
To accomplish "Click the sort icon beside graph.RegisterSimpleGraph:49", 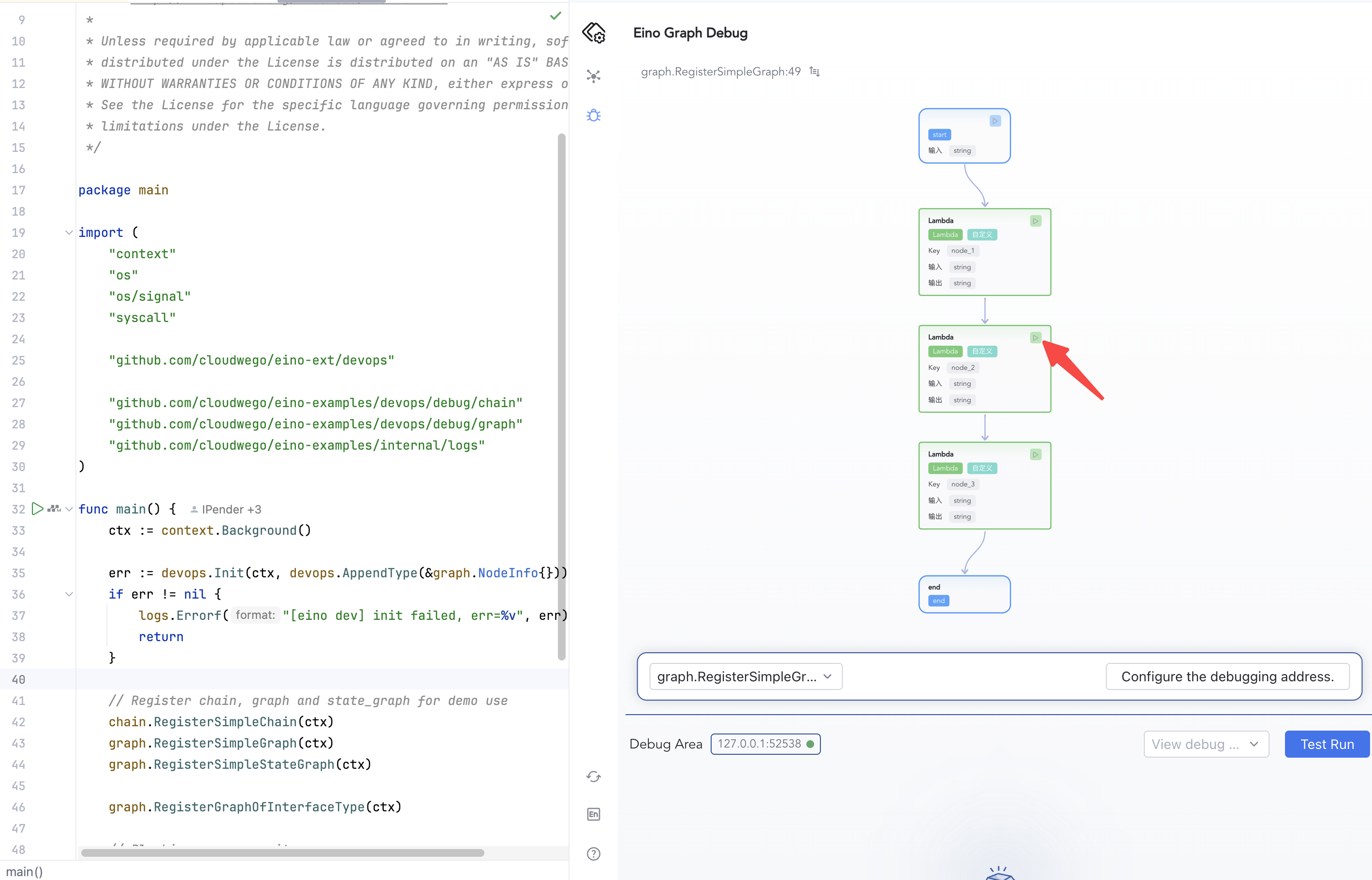I will [x=815, y=72].
